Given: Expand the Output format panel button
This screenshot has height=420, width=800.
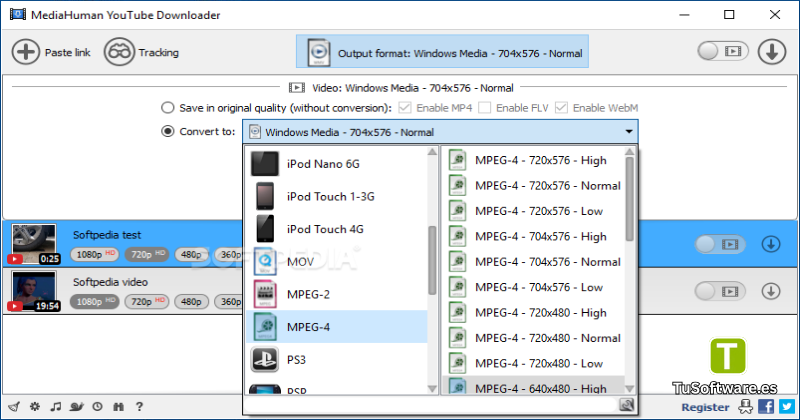Looking at the screenshot, I should coord(442,52).
